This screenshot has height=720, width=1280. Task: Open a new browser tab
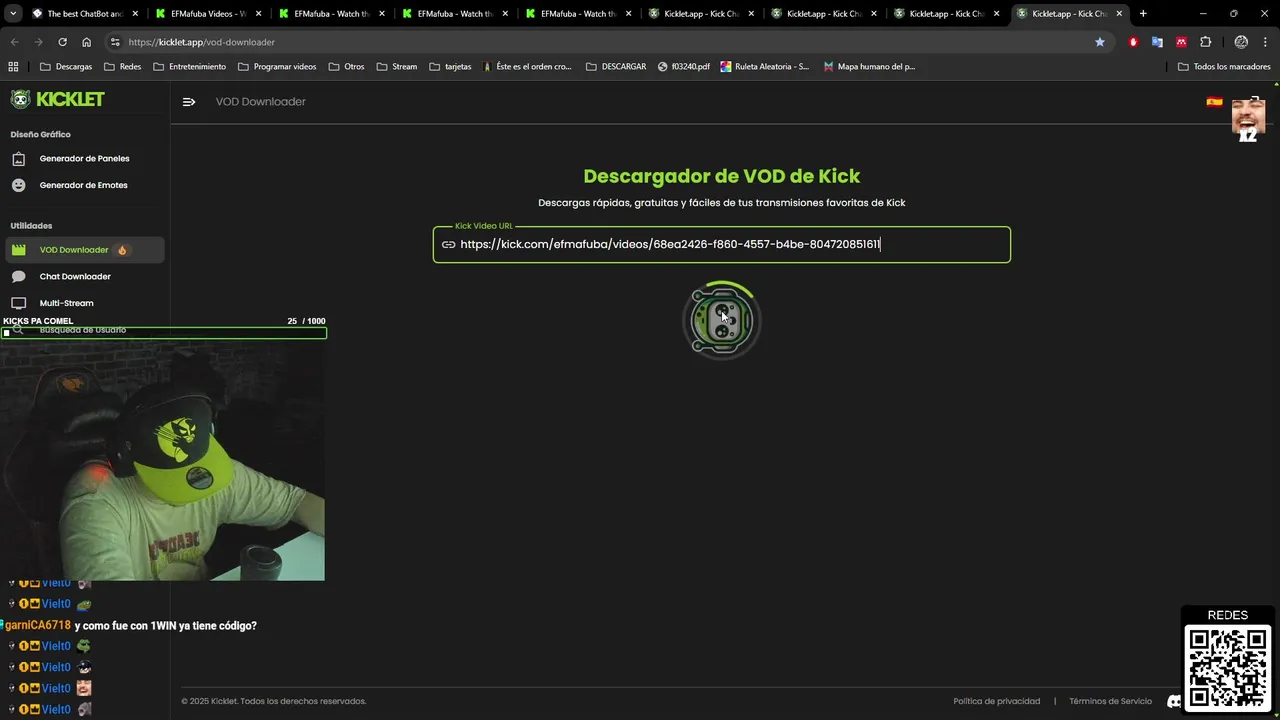pyautogui.click(x=1143, y=14)
